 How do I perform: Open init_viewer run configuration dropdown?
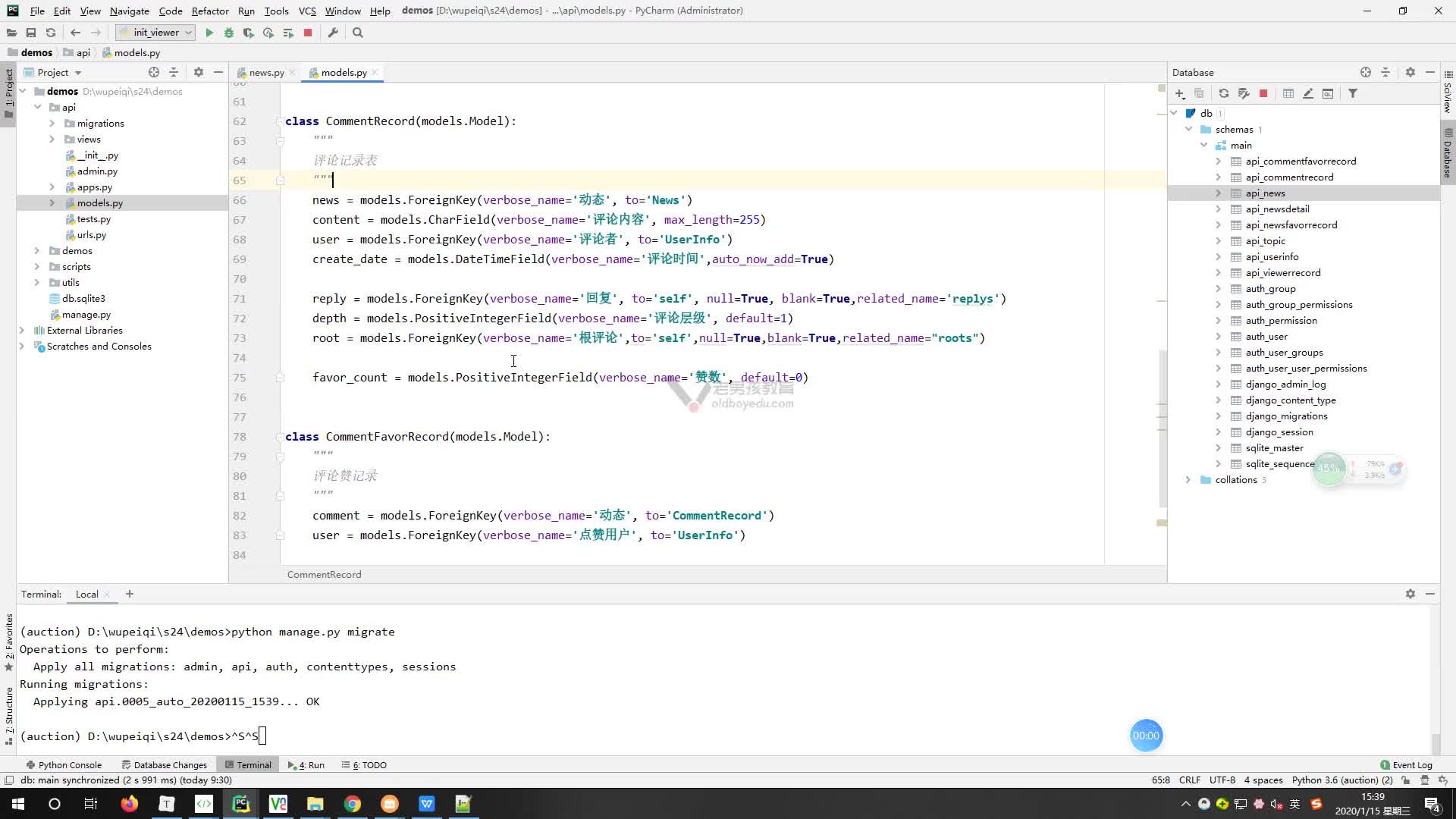click(155, 33)
